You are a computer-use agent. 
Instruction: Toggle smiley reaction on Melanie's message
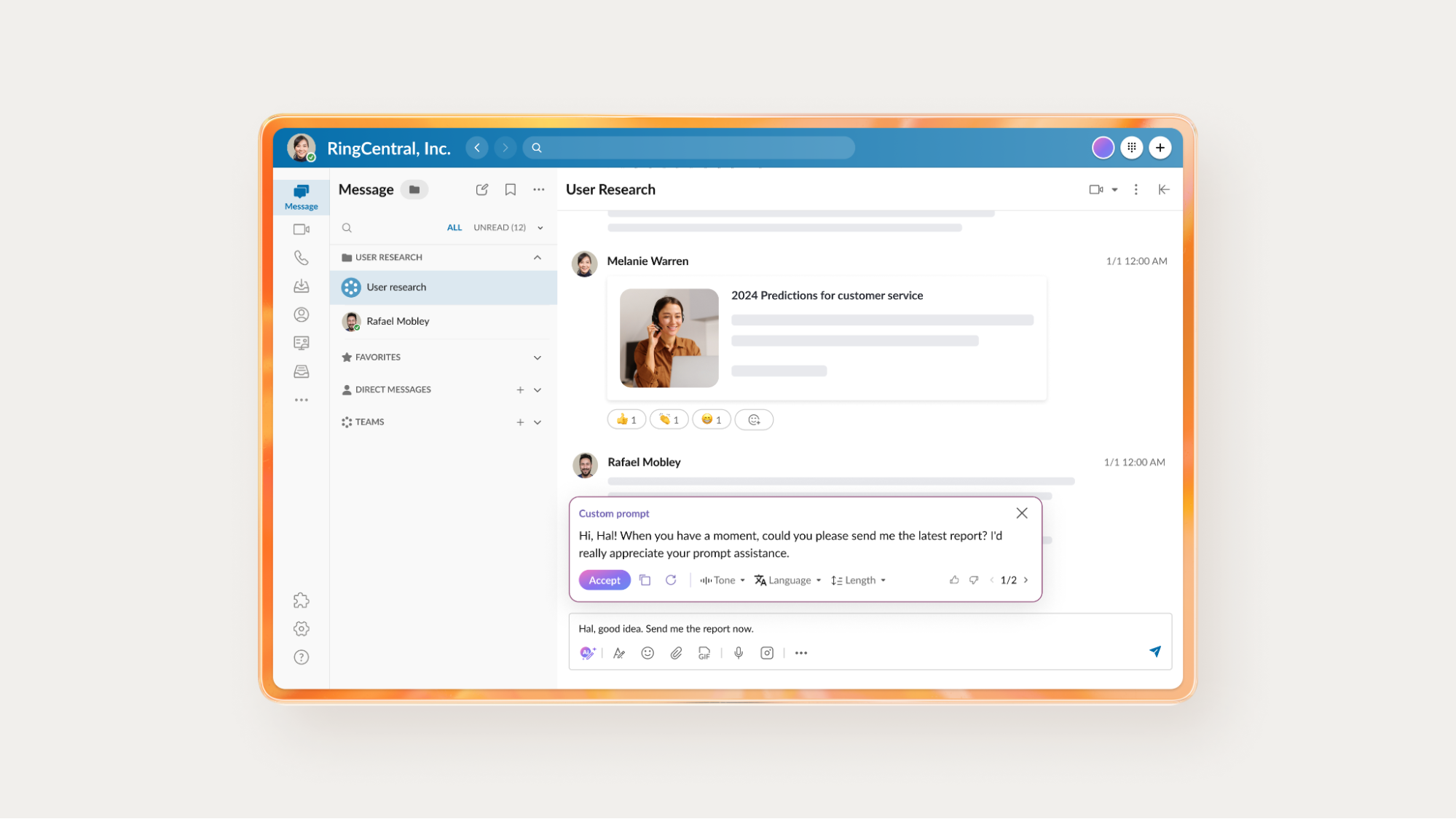point(712,419)
